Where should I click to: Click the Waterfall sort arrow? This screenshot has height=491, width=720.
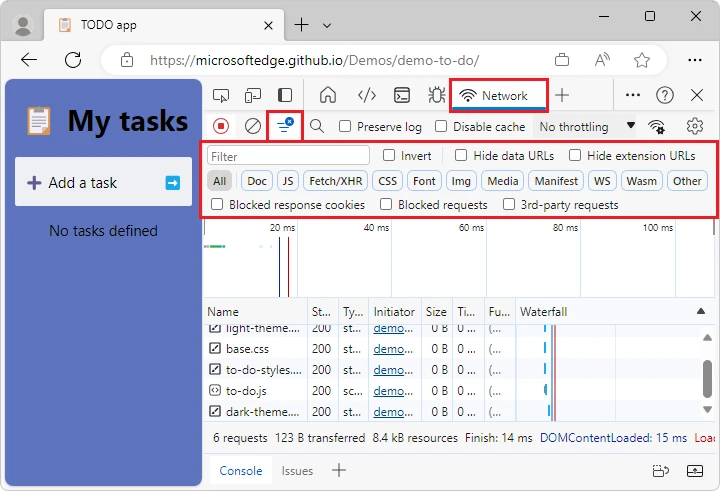click(701, 311)
